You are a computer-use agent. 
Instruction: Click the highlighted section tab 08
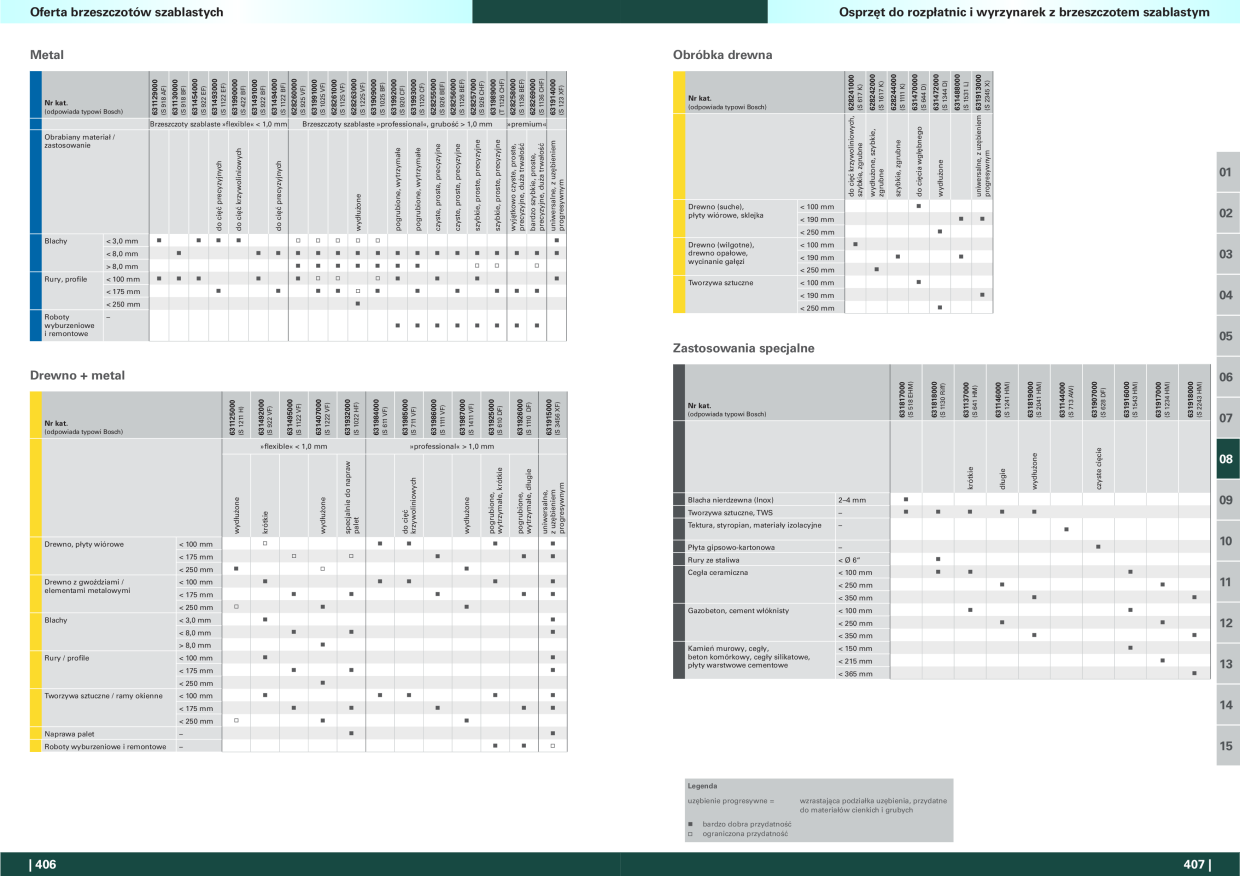click(x=1226, y=459)
